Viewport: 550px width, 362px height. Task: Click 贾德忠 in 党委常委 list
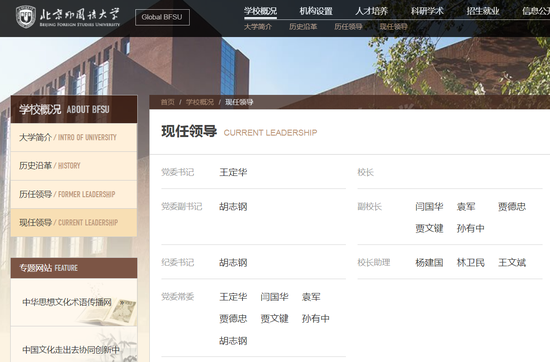(x=233, y=319)
